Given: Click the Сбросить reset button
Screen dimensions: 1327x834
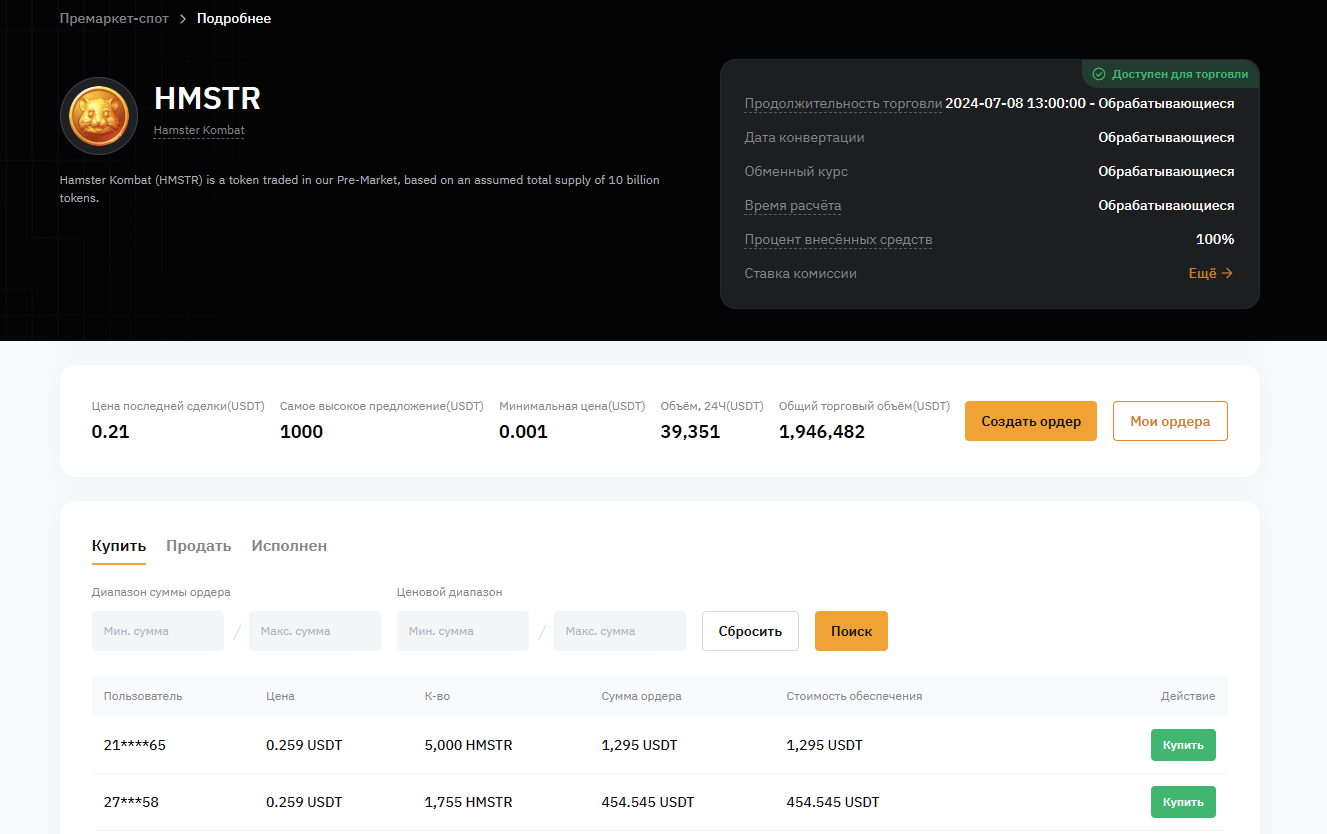Looking at the screenshot, I should coord(750,631).
